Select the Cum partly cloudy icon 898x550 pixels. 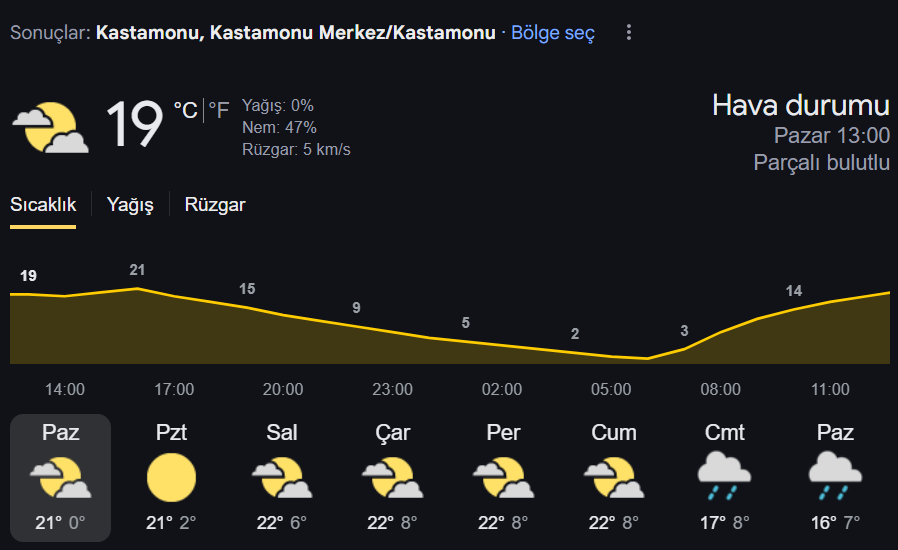point(614,477)
